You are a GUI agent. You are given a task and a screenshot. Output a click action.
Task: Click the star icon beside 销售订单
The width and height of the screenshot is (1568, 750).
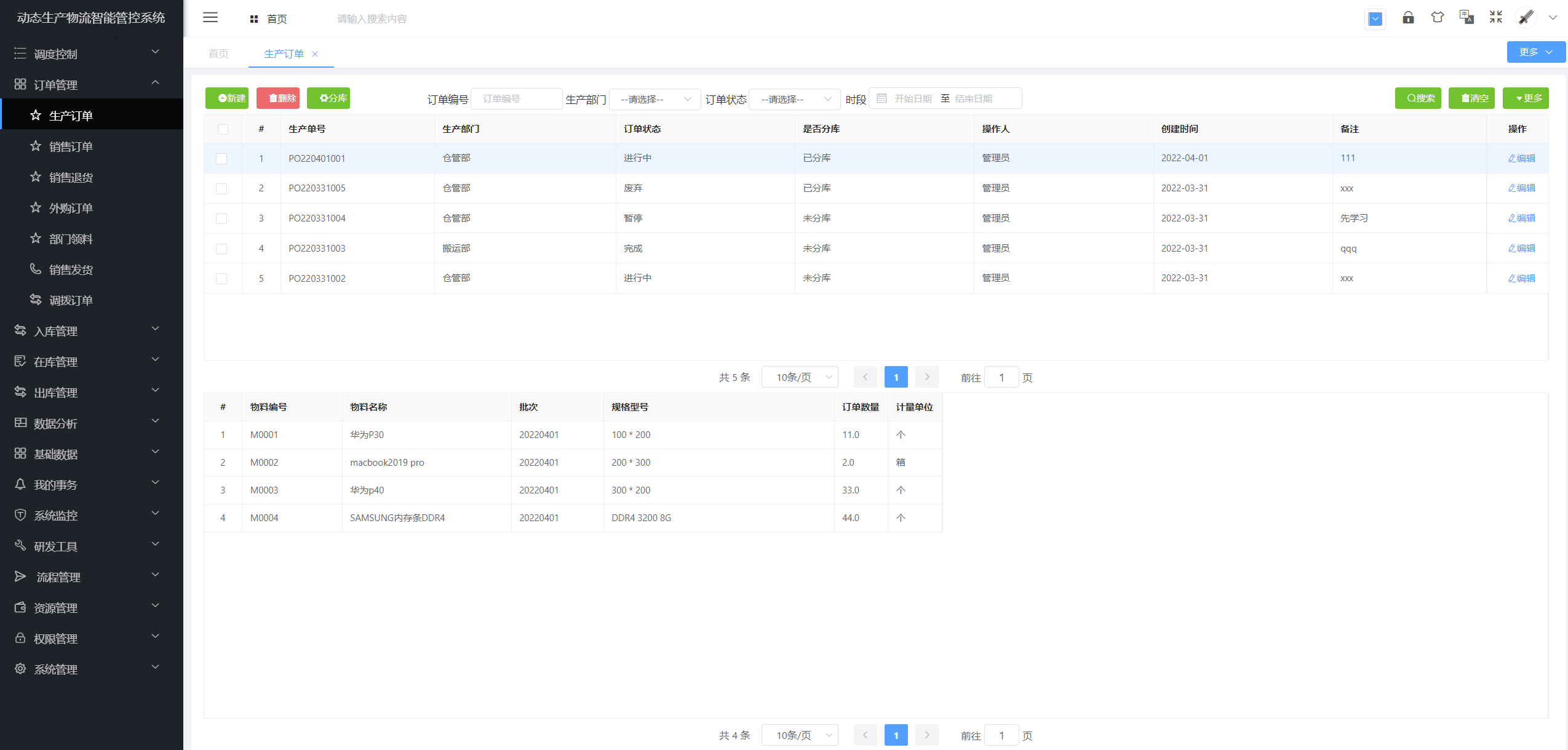point(36,146)
